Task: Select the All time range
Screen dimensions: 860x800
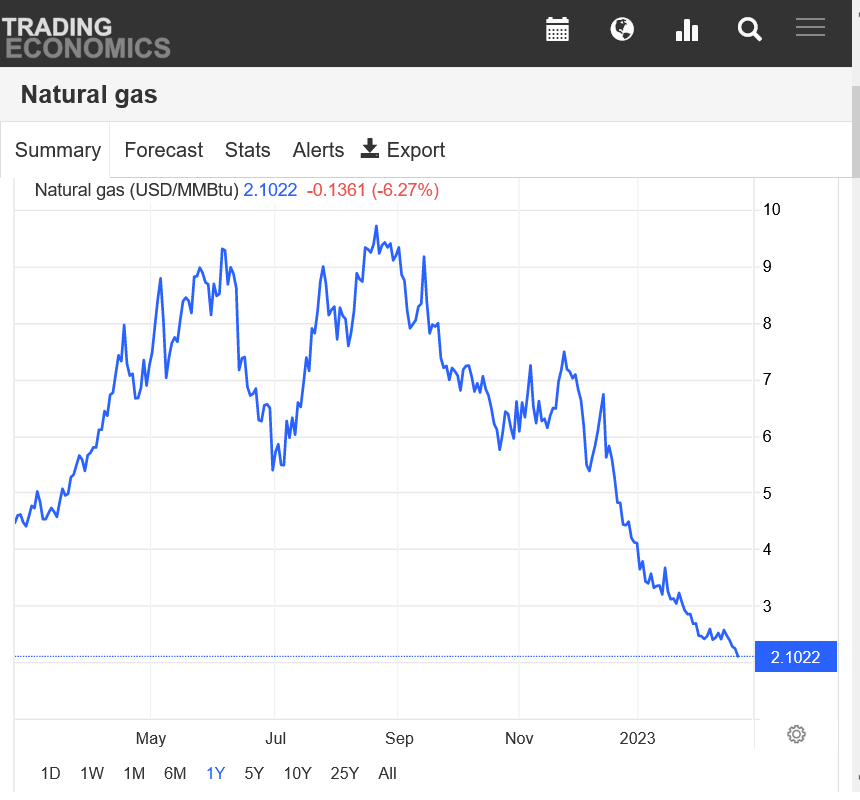Action: tap(387, 773)
